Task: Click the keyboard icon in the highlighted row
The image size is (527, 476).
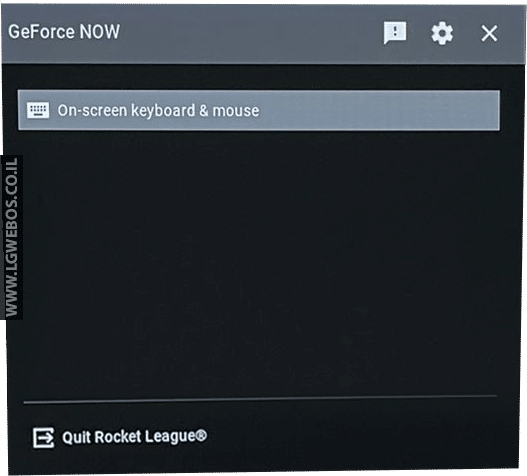Action: pyautogui.click(x=38, y=110)
